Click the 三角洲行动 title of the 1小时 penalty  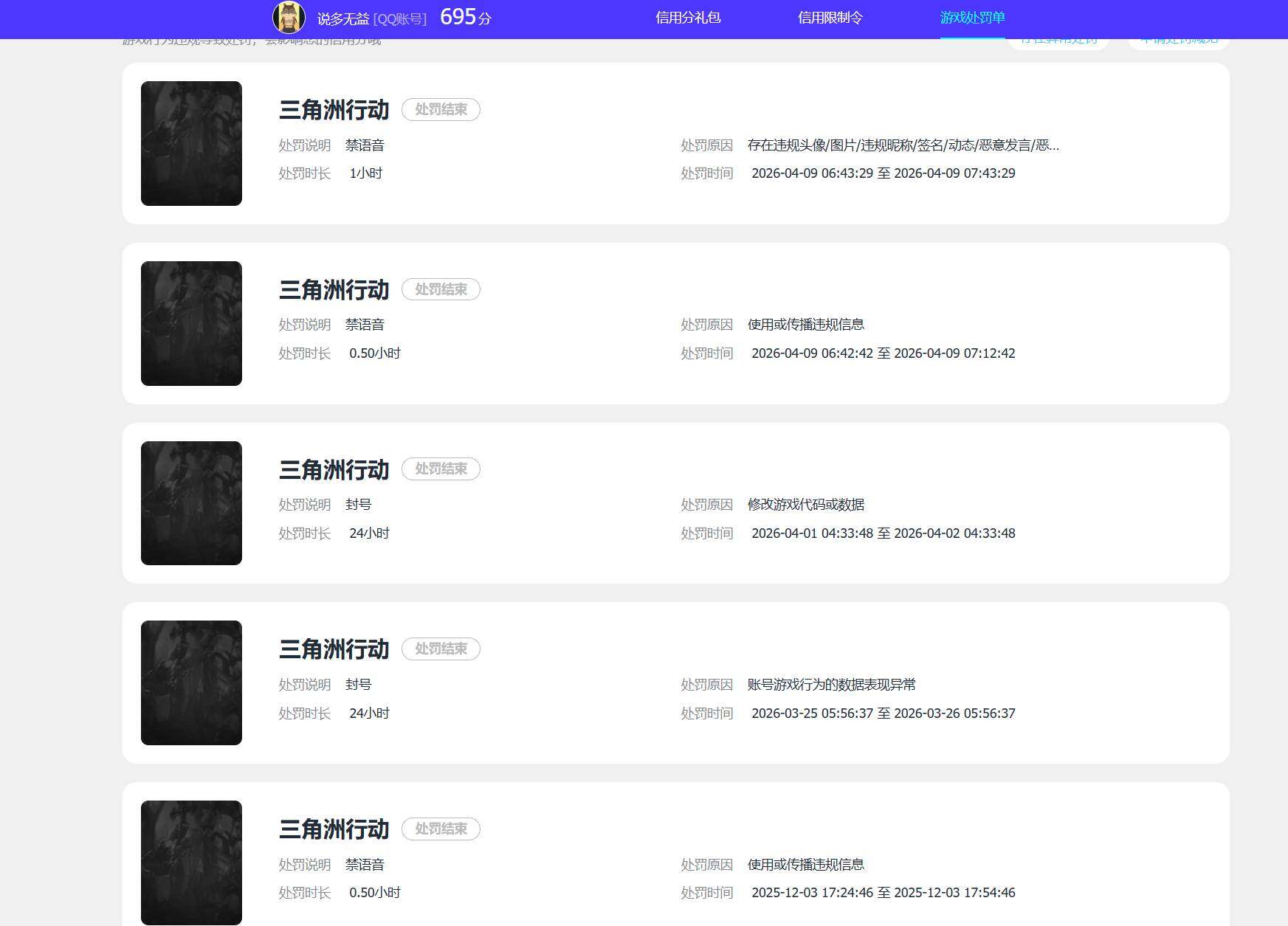(334, 110)
